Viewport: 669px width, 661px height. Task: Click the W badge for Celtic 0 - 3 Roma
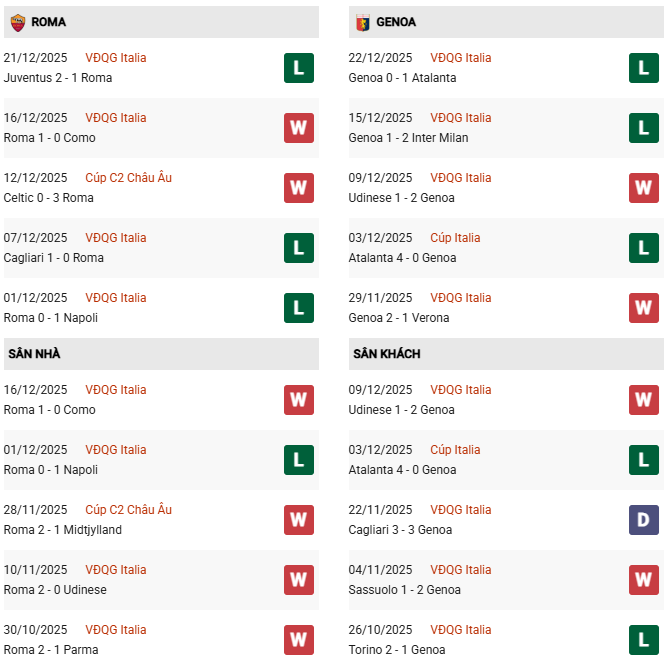[298, 188]
